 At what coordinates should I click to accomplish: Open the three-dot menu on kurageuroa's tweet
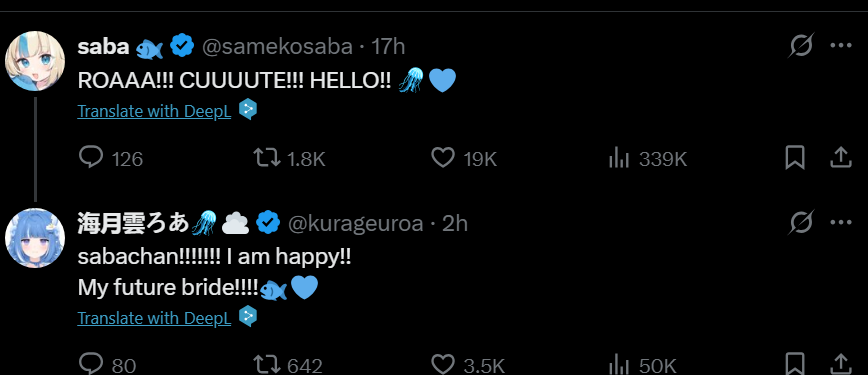tap(841, 223)
